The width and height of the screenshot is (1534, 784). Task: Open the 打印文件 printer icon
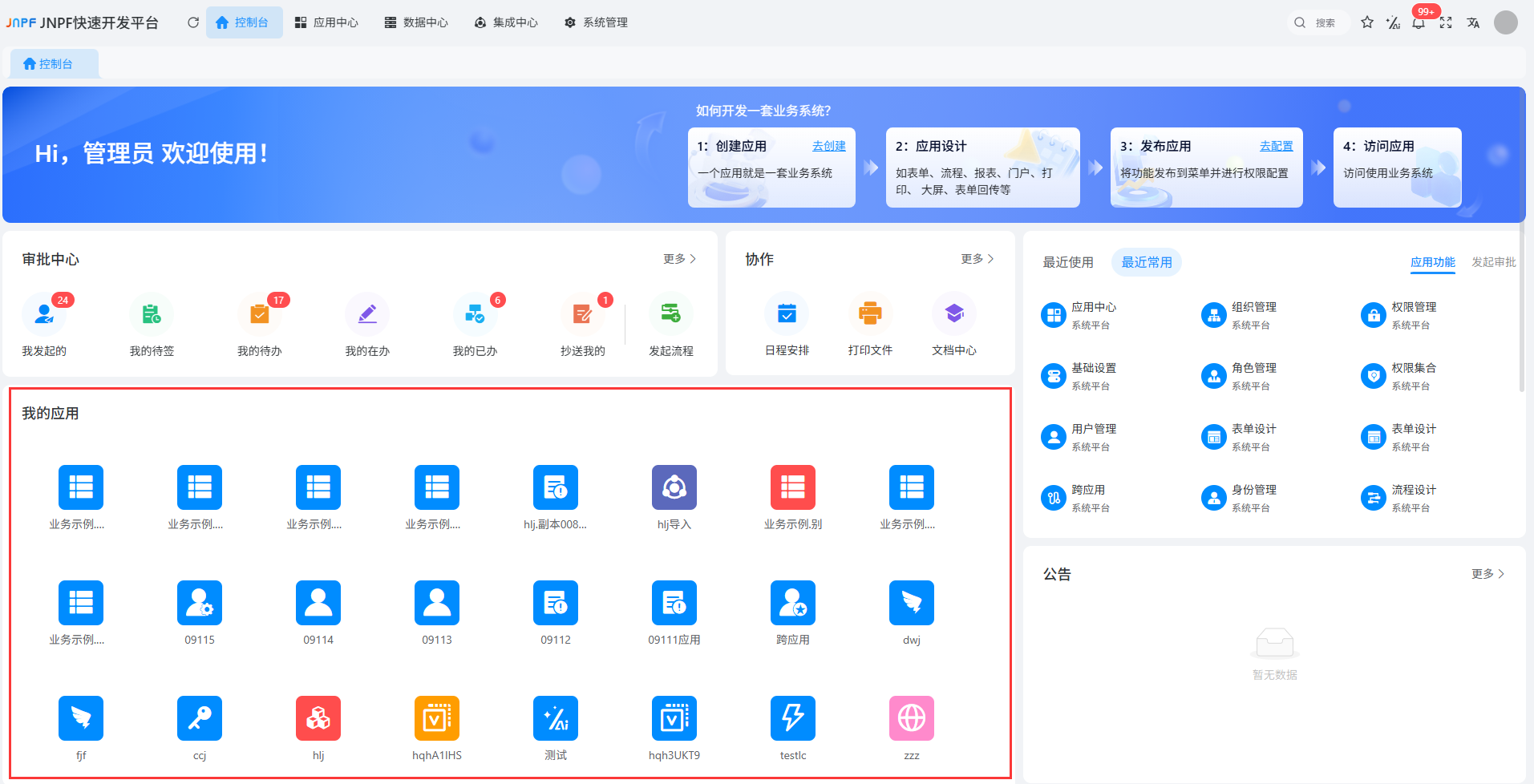pos(870,314)
